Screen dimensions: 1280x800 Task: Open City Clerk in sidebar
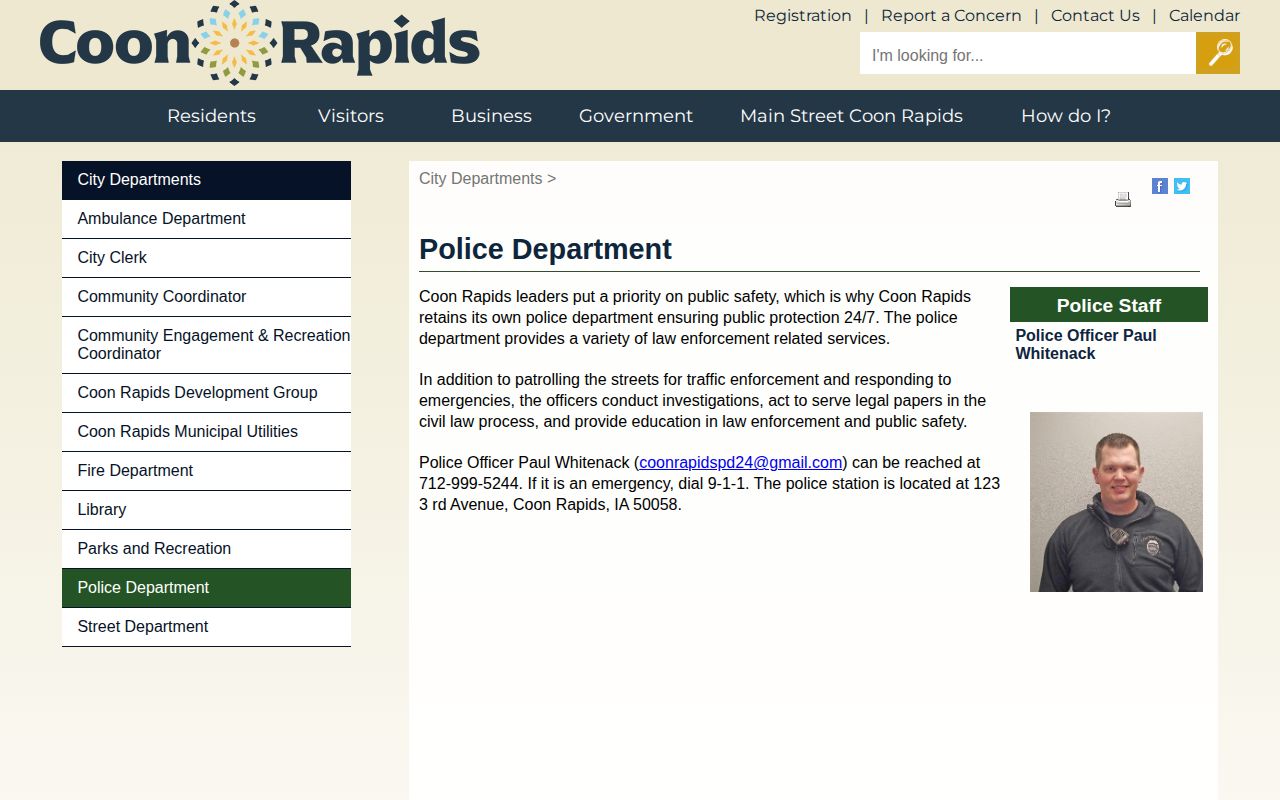(x=206, y=258)
